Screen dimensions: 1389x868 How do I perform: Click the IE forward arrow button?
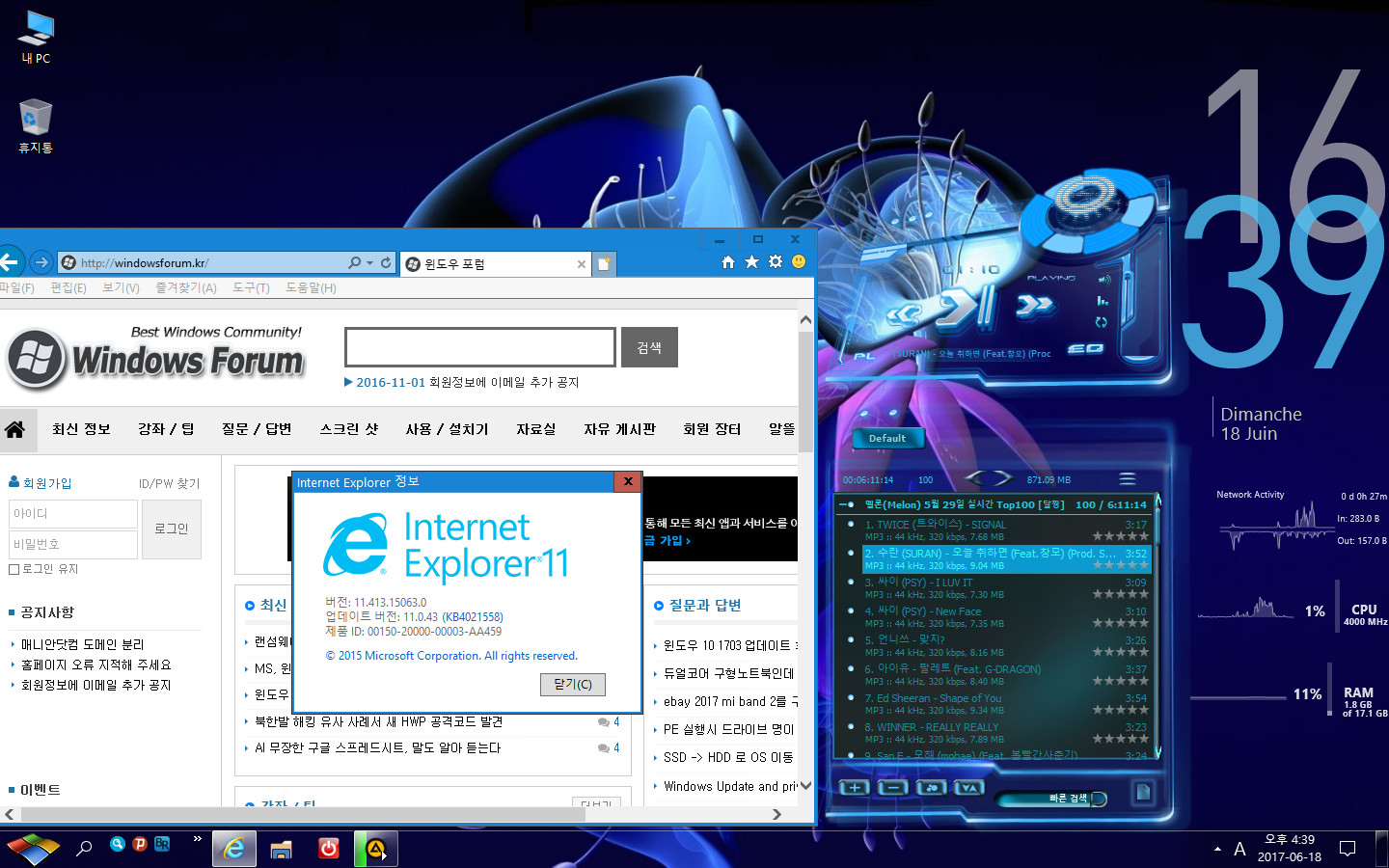41,262
